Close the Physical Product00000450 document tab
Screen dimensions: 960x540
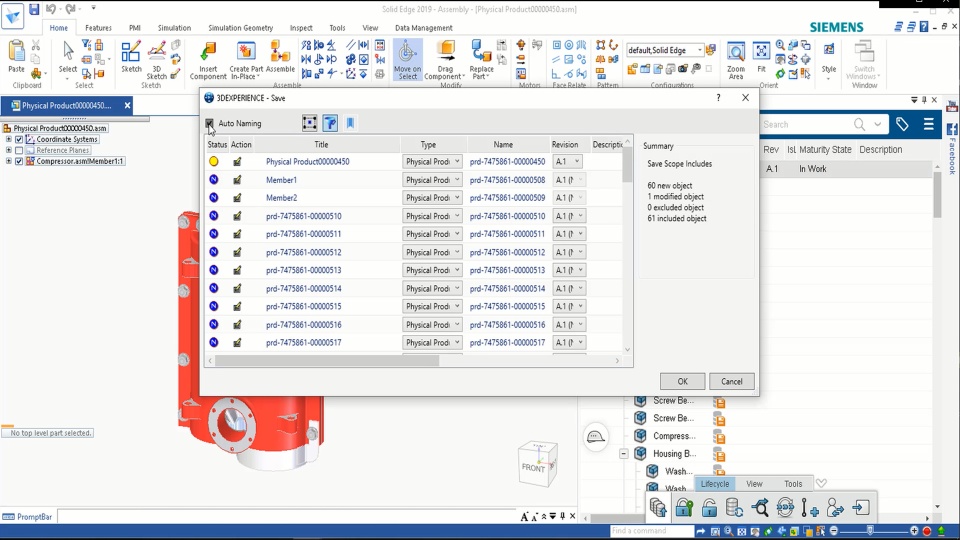pyautogui.click(x=127, y=105)
